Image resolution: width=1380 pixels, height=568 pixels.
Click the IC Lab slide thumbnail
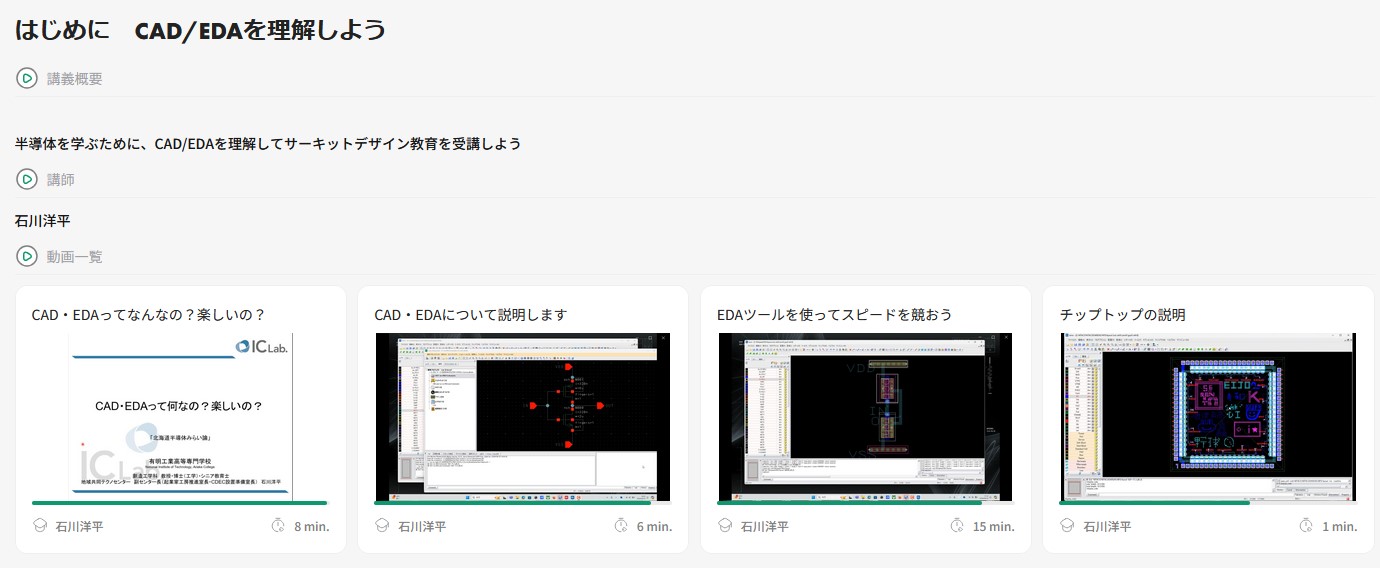point(180,415)
